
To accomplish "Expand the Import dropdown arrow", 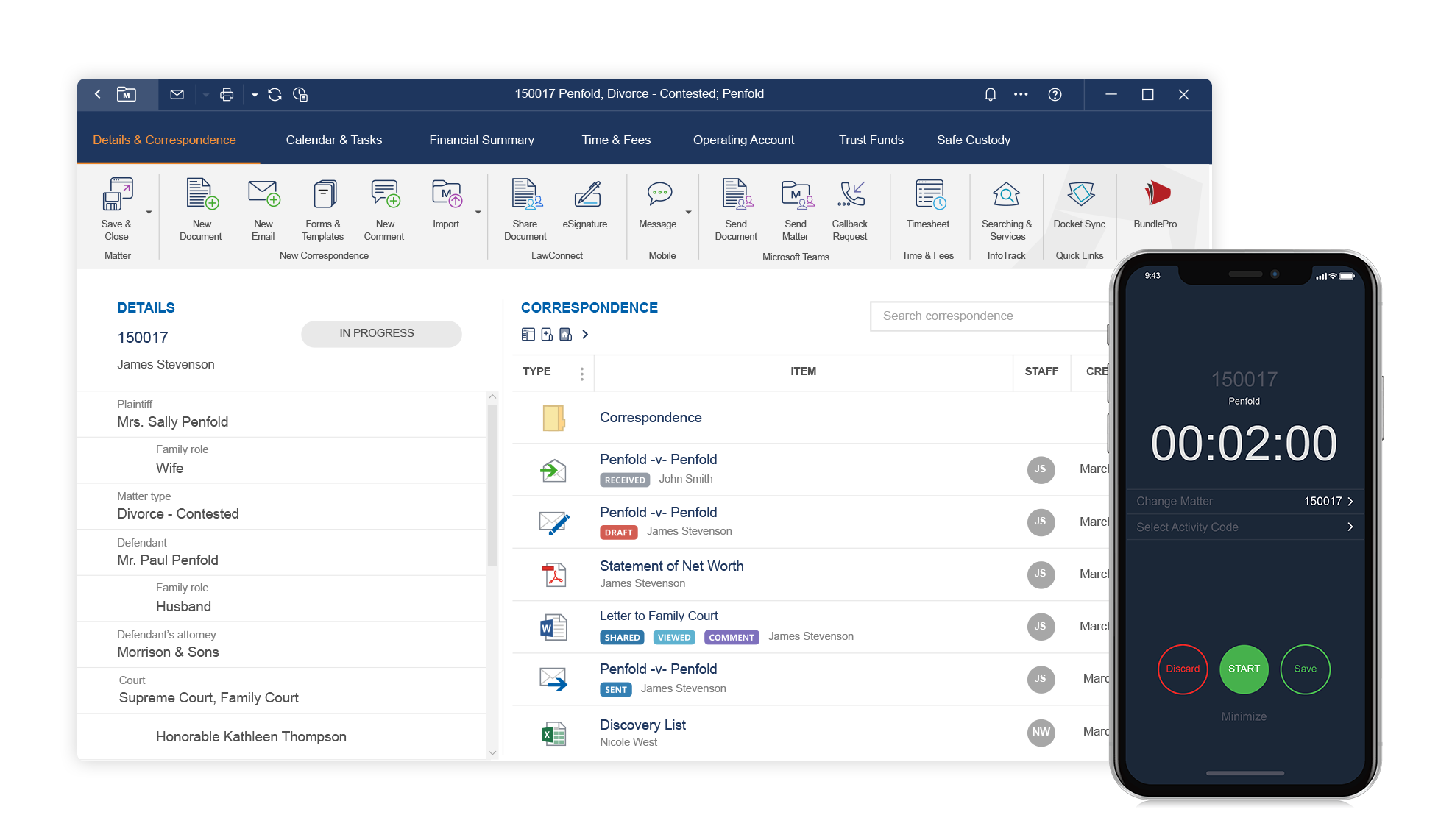I will 478,213.
